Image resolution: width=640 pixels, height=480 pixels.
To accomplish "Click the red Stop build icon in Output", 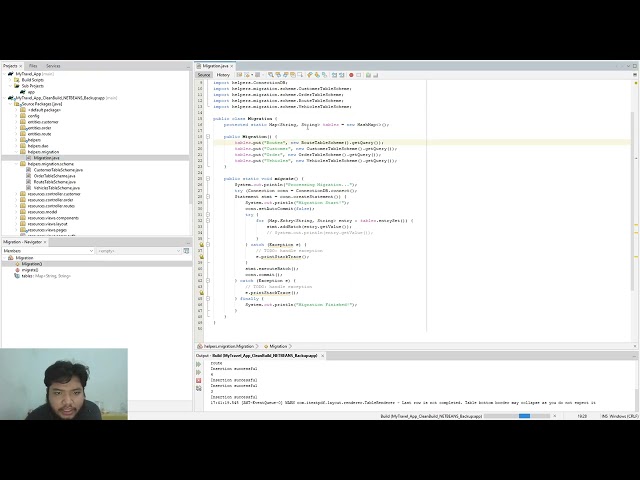I will coord(199,380).
